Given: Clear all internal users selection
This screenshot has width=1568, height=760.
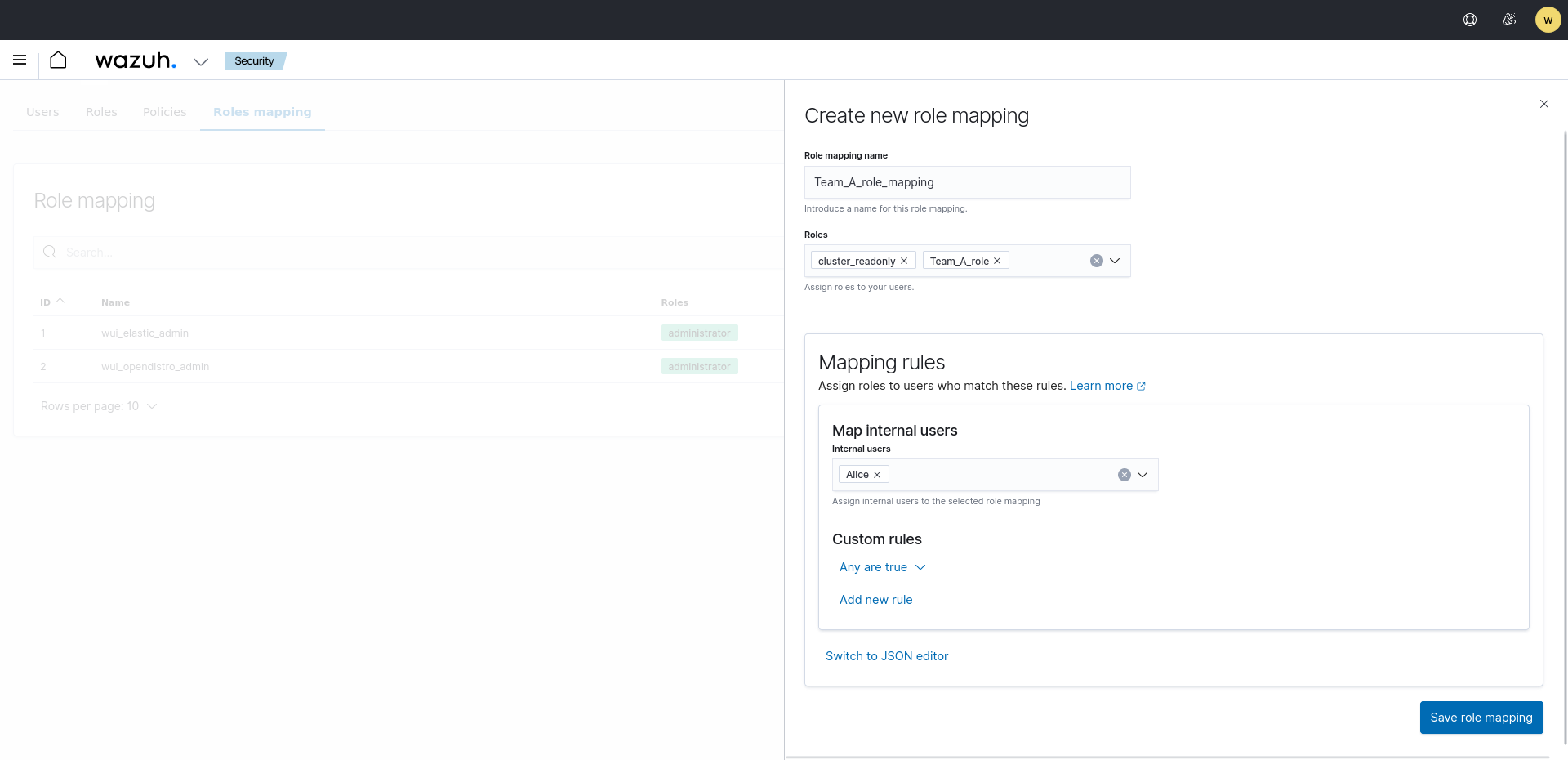Looking at the screenshot, I should (x=1125, y=475).
